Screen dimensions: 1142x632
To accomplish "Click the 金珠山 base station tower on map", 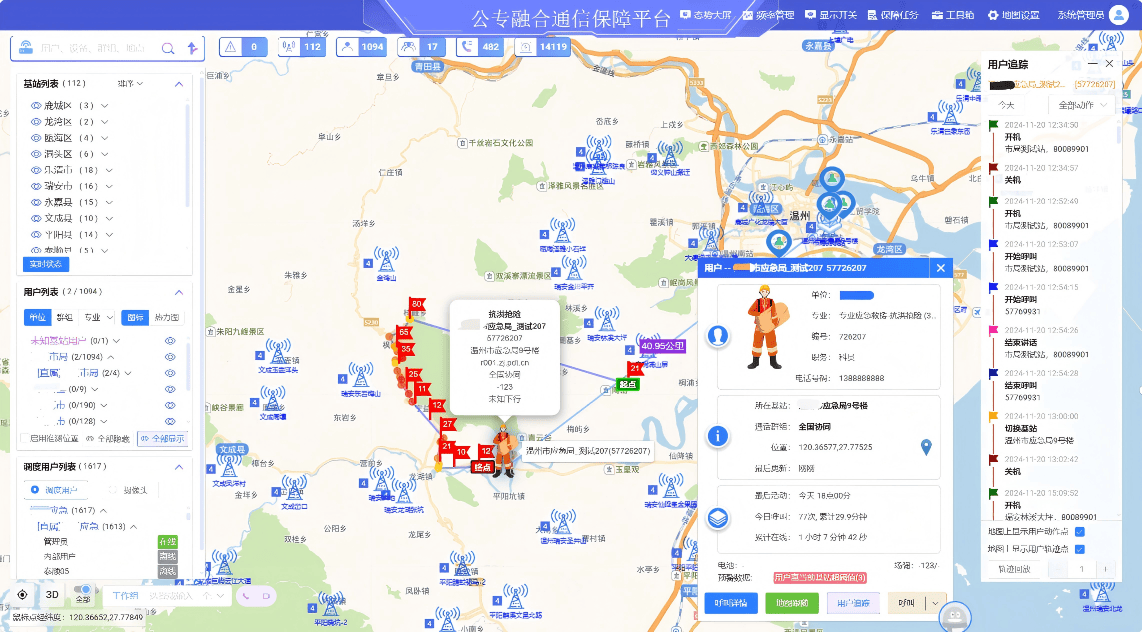I will tap(389, 265).
